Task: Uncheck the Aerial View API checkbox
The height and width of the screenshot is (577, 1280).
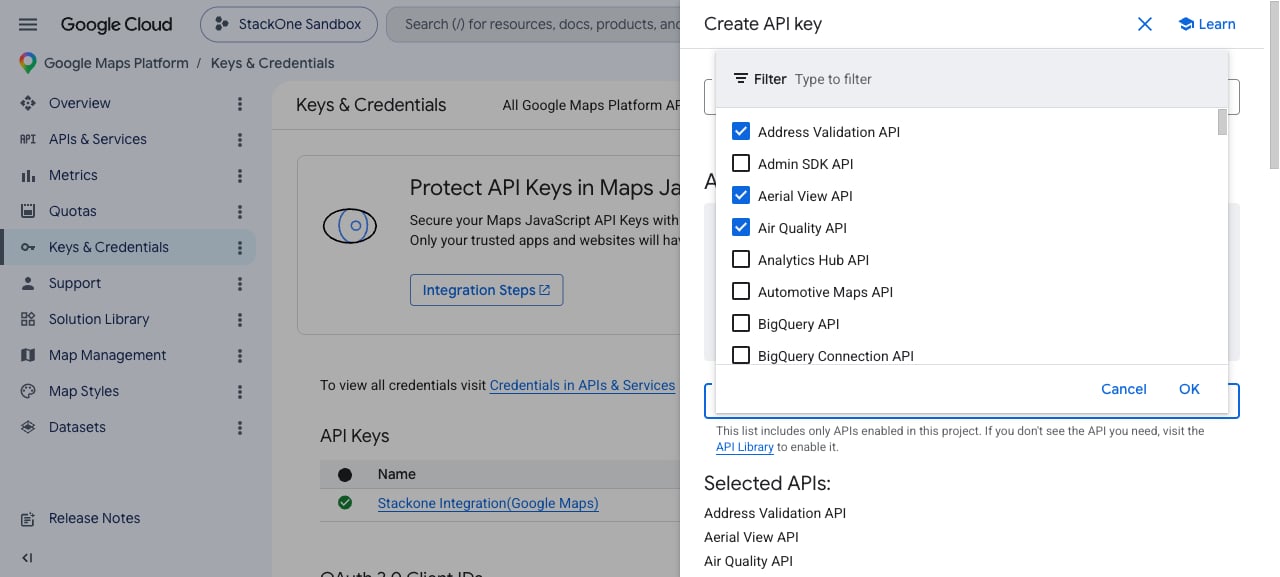Action: (741, 195)
